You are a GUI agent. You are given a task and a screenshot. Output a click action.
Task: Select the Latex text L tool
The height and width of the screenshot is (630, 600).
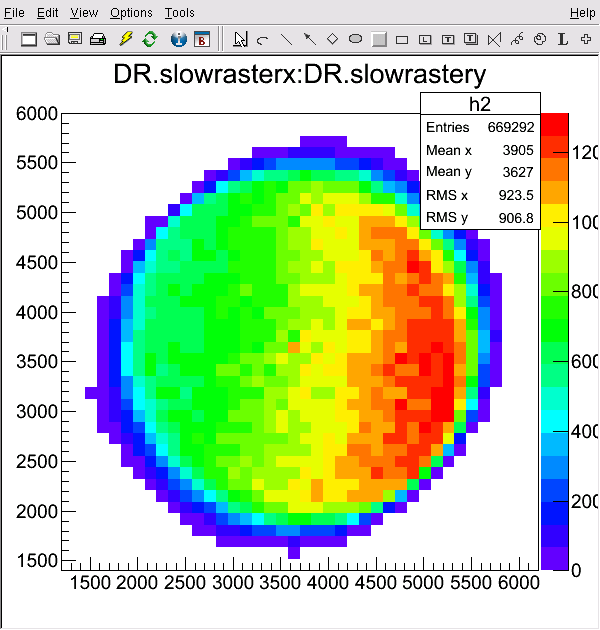(563, 39)
